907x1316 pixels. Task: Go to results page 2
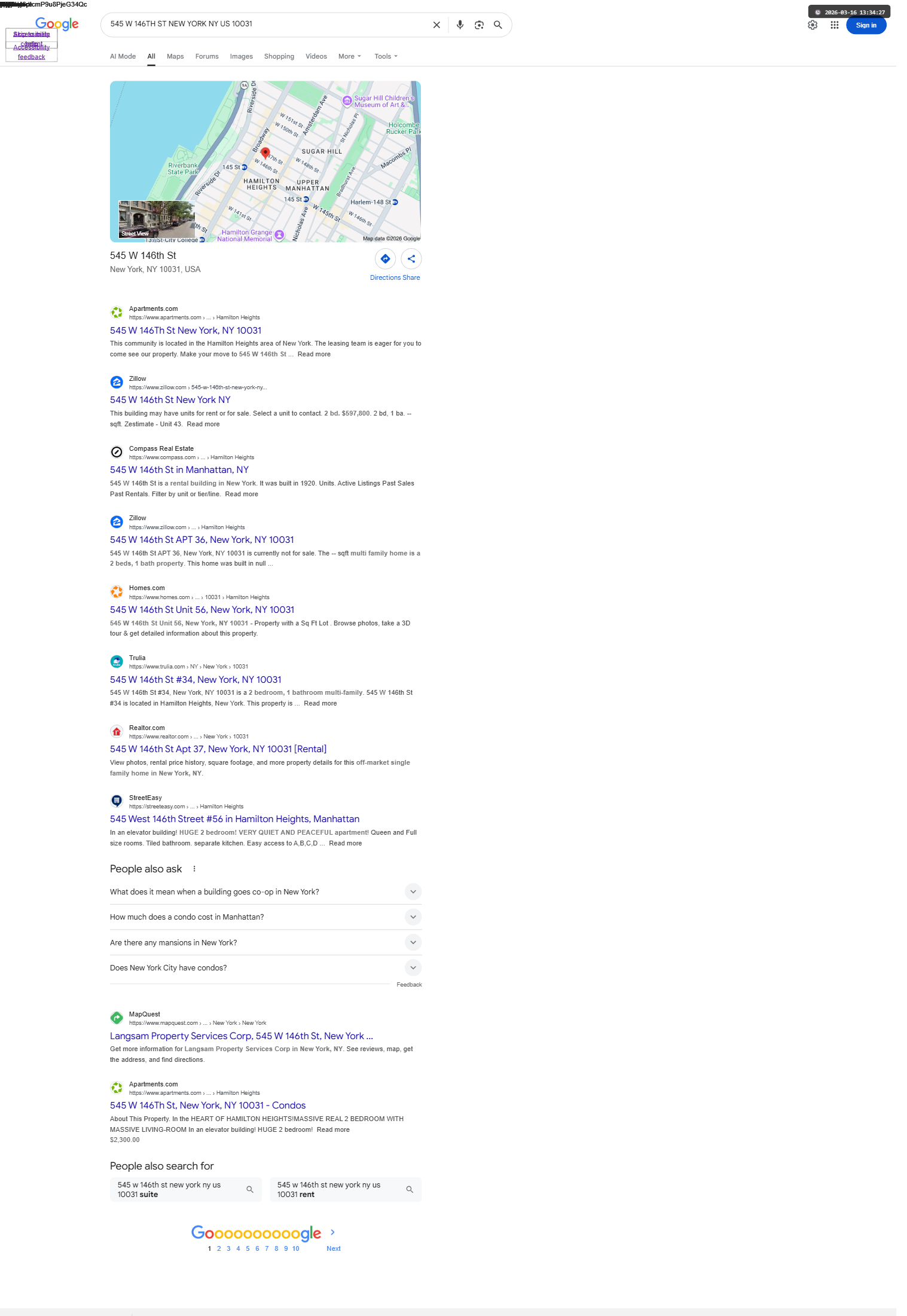tap(219, 1248)
